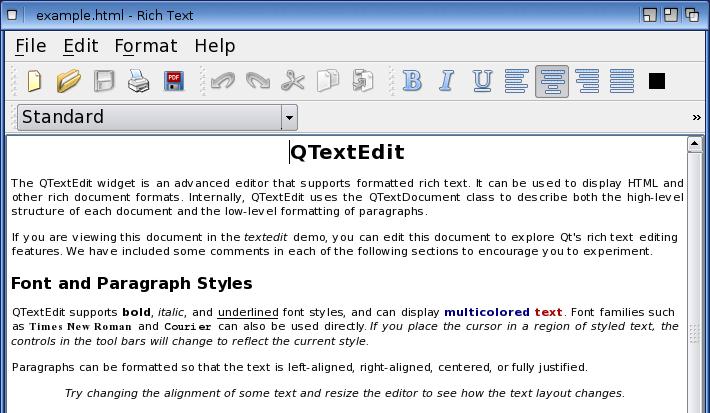
Task: Click the Courier sample text
Action: tap(187, 327)
